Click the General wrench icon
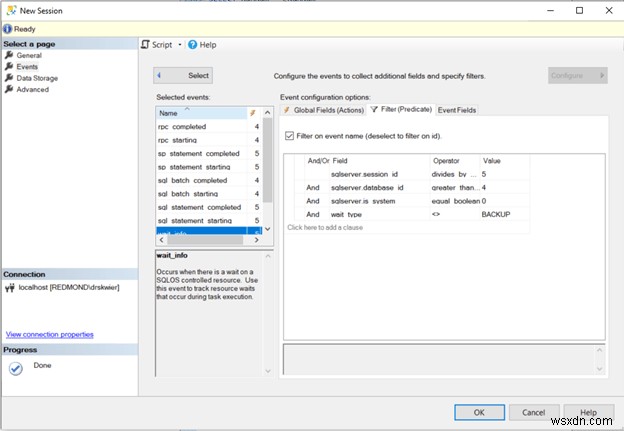Screen dimensions: 624x431 point(9,55)
